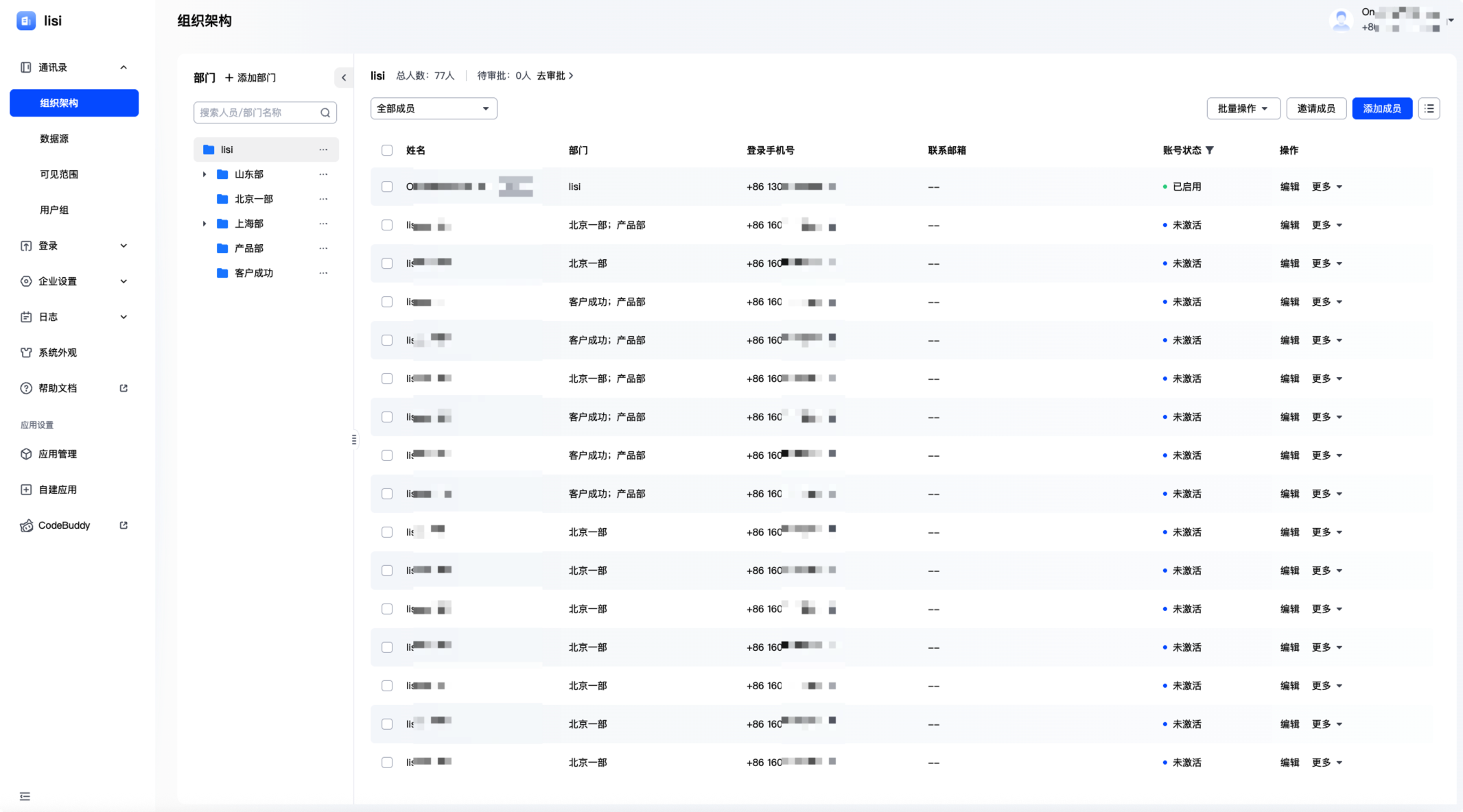Click the 添加成员 button

(1381, 108)
